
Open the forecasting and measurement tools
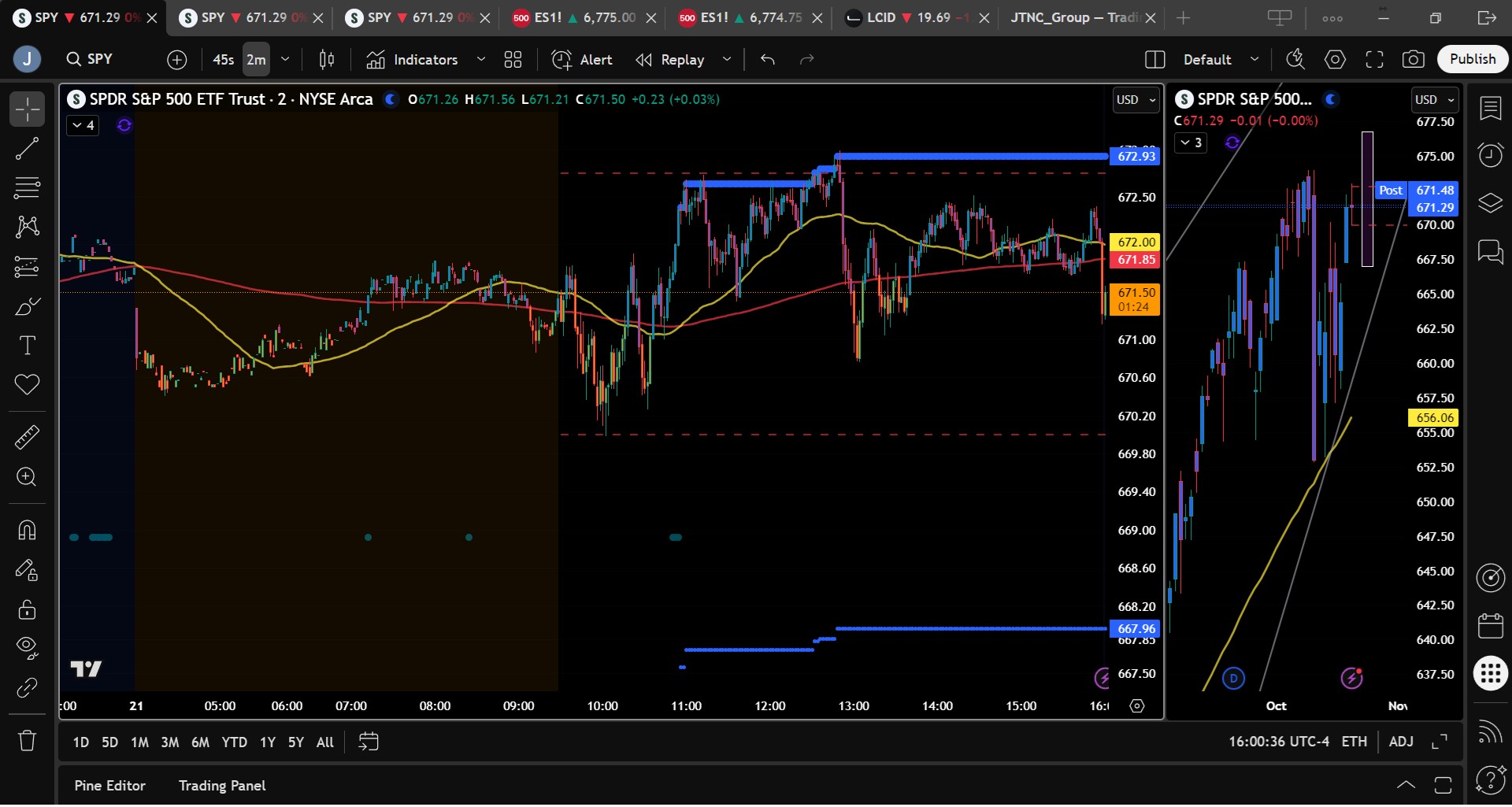[27, 267]
